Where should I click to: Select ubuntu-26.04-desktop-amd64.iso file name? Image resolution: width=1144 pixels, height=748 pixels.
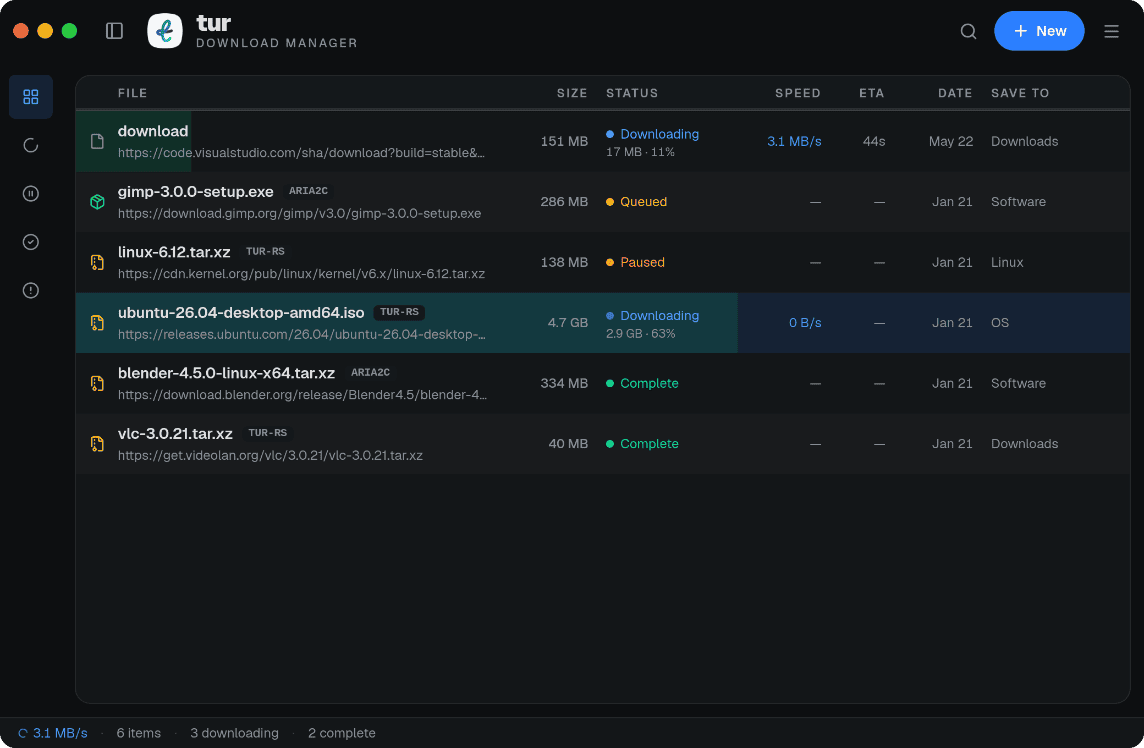[x=241, y=313]
